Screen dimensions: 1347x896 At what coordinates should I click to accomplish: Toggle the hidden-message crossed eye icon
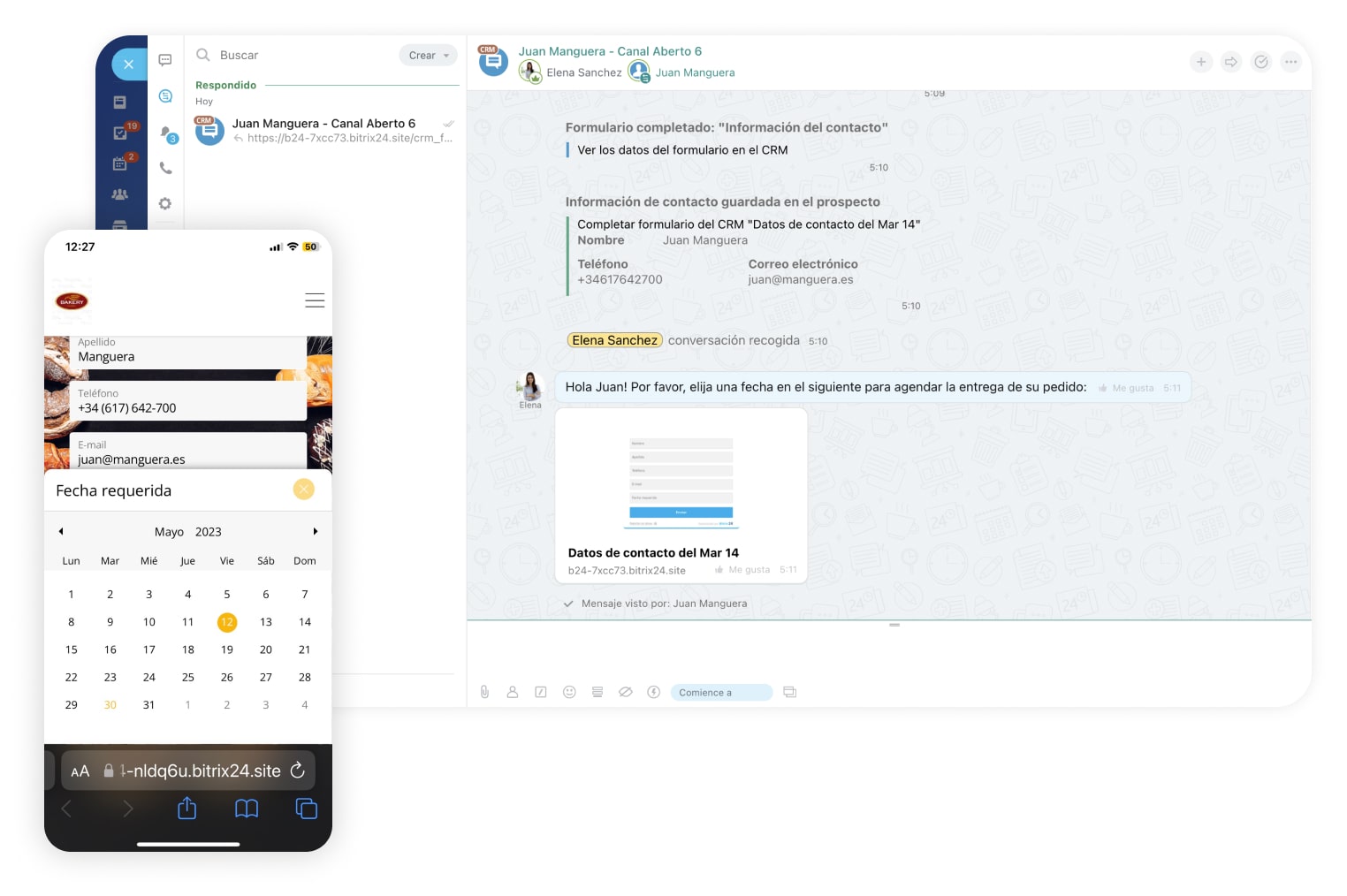(625, 692)
